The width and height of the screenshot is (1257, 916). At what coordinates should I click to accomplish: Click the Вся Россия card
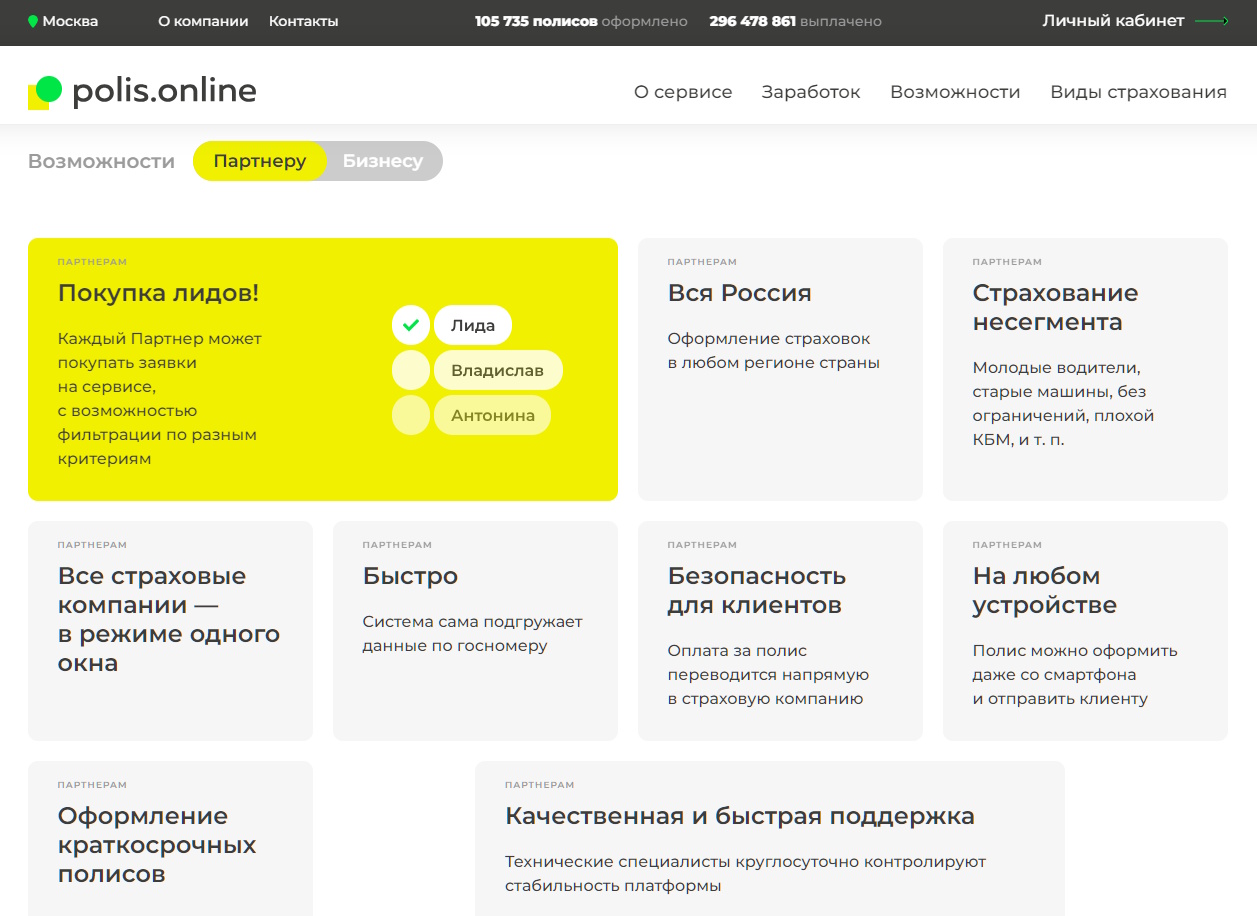pyautogui.click(x=780, y=369)
